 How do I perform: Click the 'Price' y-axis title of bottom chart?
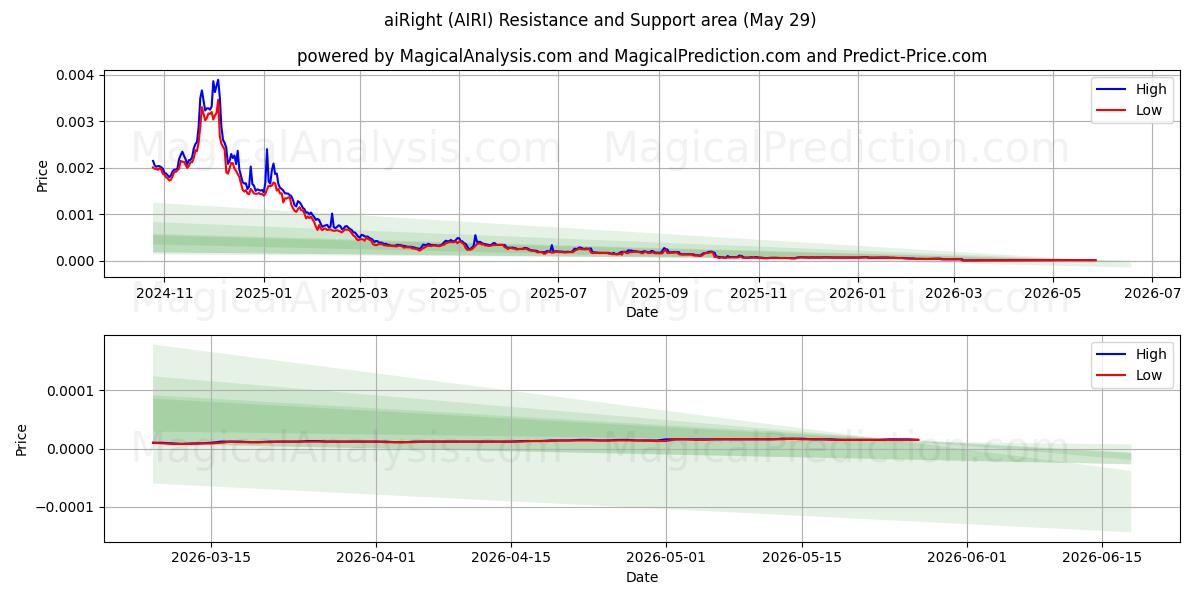click(22, 439)
